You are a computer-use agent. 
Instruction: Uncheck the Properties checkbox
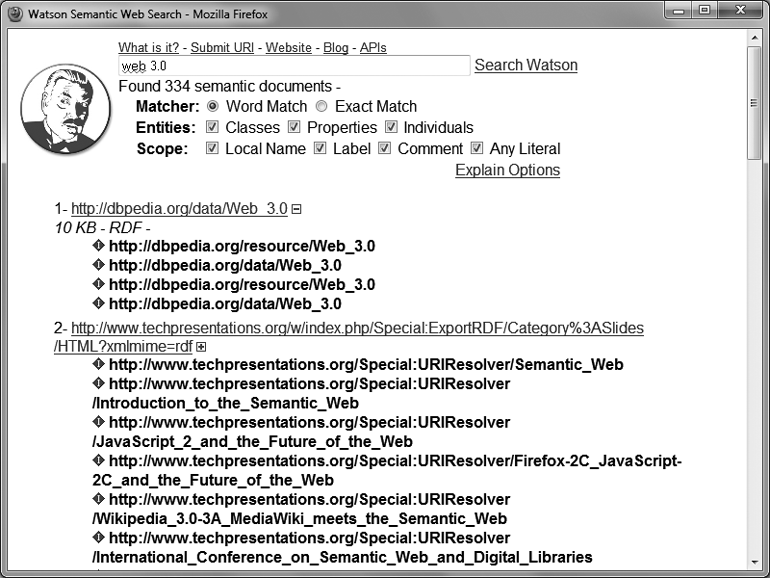click(x=294, y=127)
